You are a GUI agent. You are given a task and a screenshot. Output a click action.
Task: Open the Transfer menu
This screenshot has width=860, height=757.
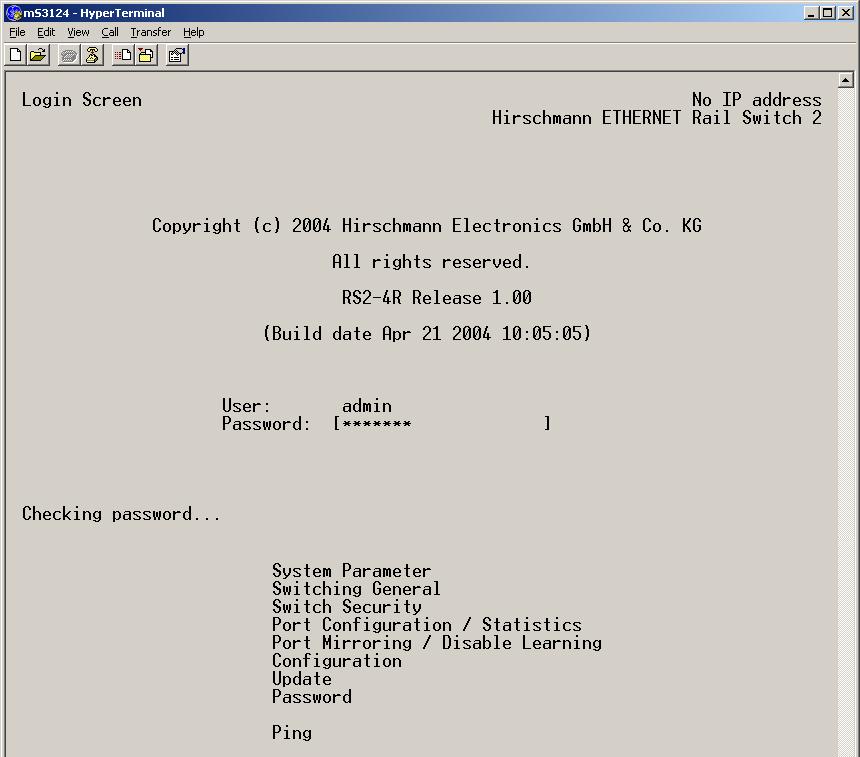pyautogui.click(x=150, y=32)
